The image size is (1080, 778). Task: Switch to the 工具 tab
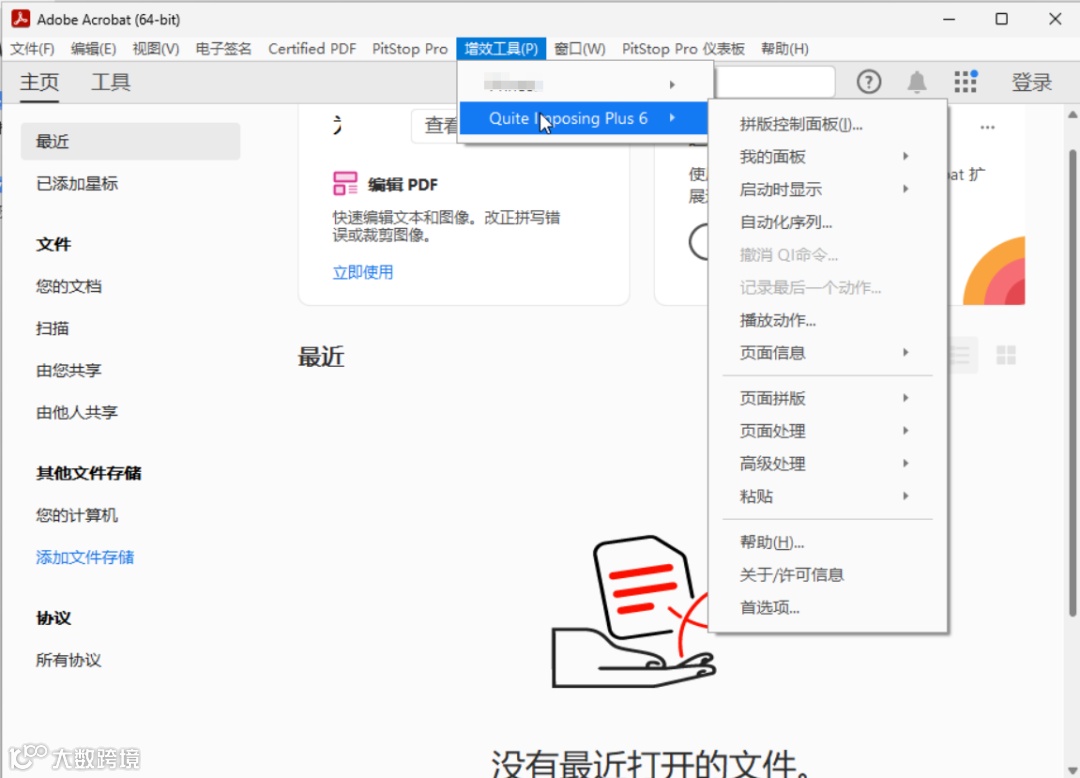click(x=111, y=83)
